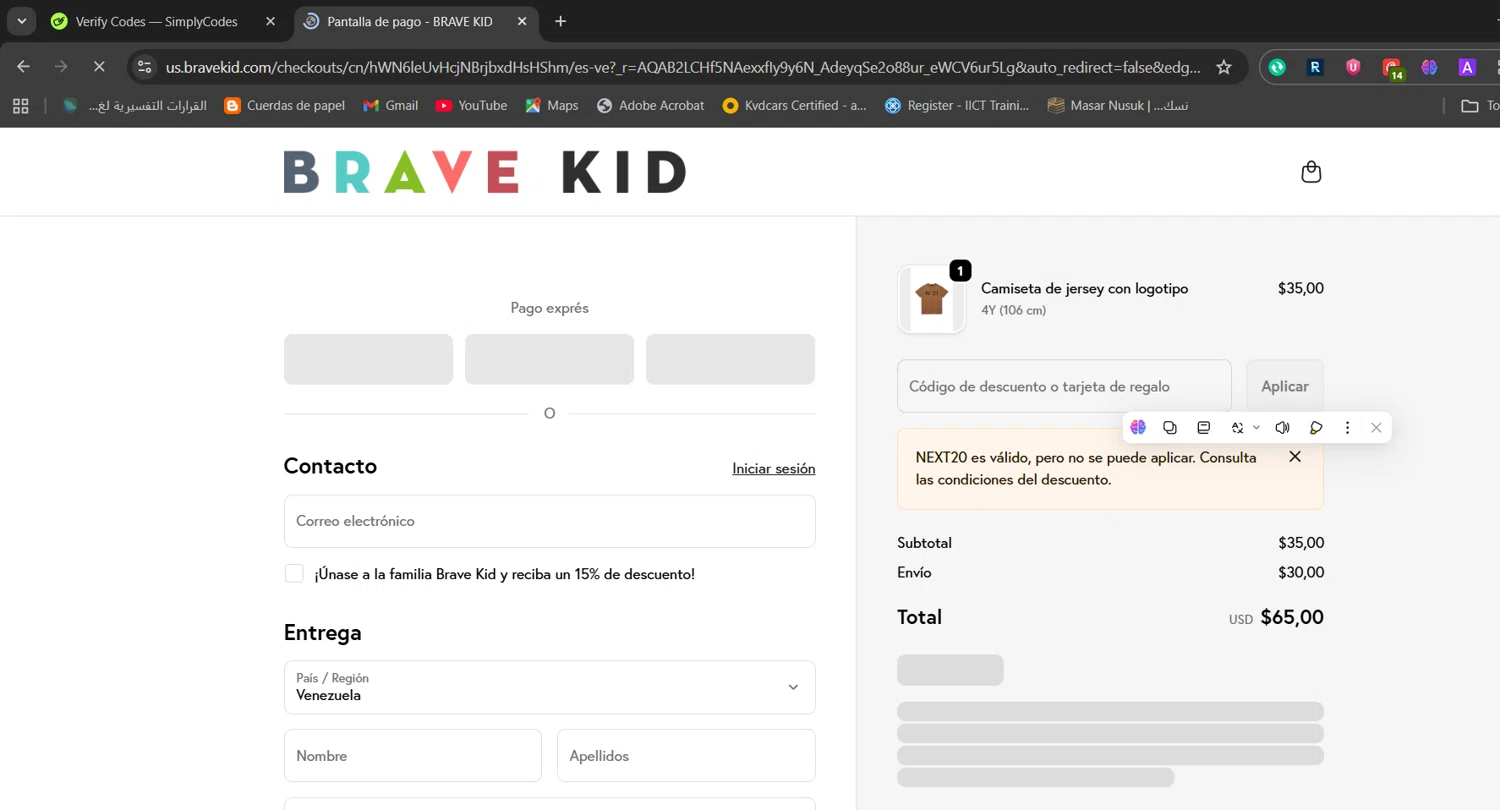The height and width of the screenshot is (810, 1500).
Task: Click the Camiseta de jersey con logotipo text
Action: pyautogui.click(x=1084, y=288)
